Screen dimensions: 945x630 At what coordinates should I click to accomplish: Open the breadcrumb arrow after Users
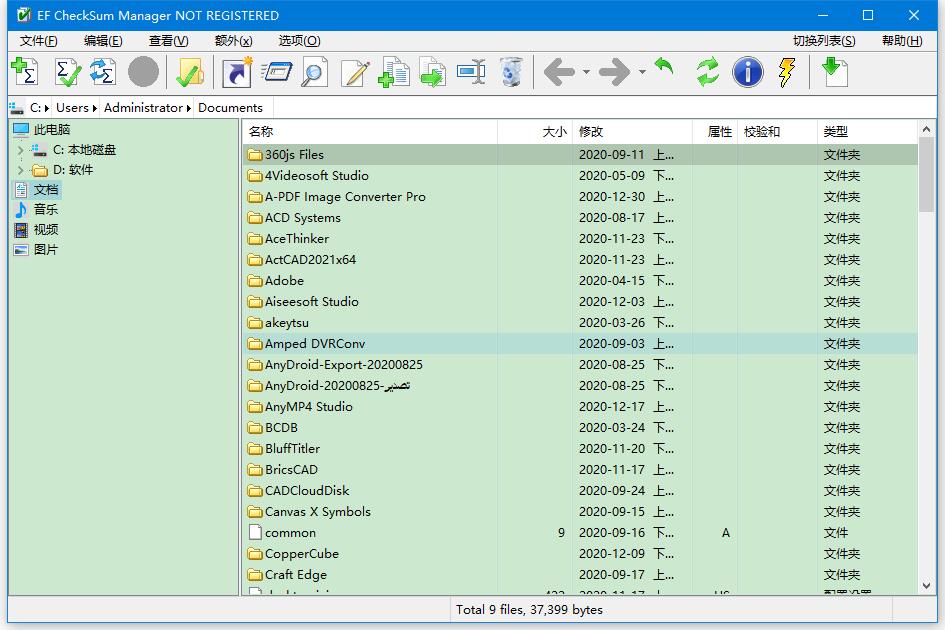(95, 108)
